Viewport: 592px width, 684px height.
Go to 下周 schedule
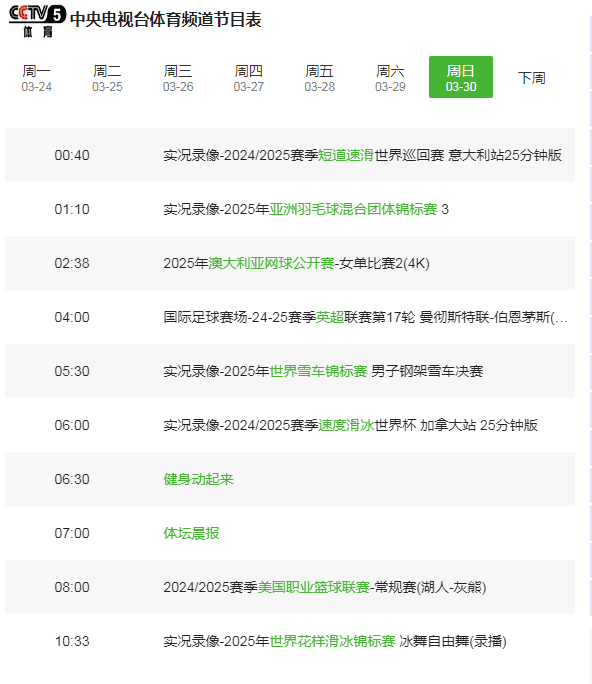pyautogui.click(x=532, y=78)
